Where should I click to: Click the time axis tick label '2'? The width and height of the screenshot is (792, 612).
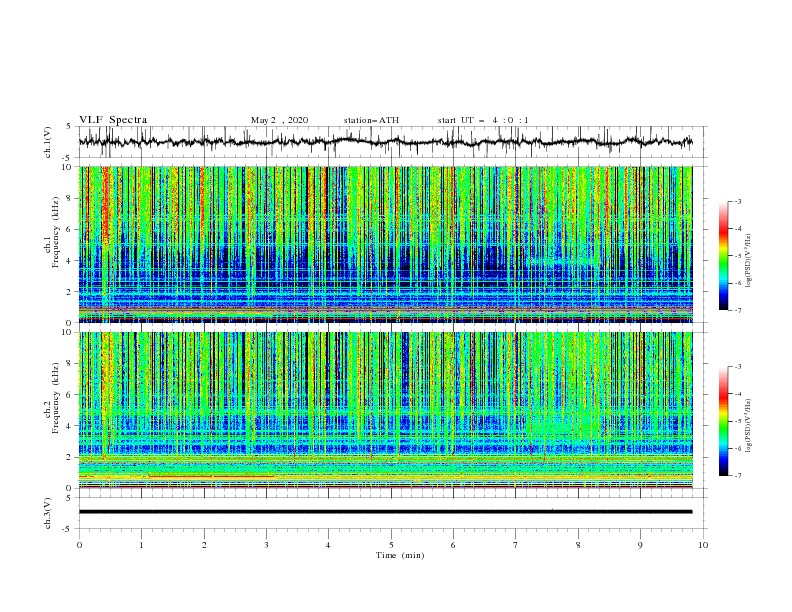tap(204, 545)
